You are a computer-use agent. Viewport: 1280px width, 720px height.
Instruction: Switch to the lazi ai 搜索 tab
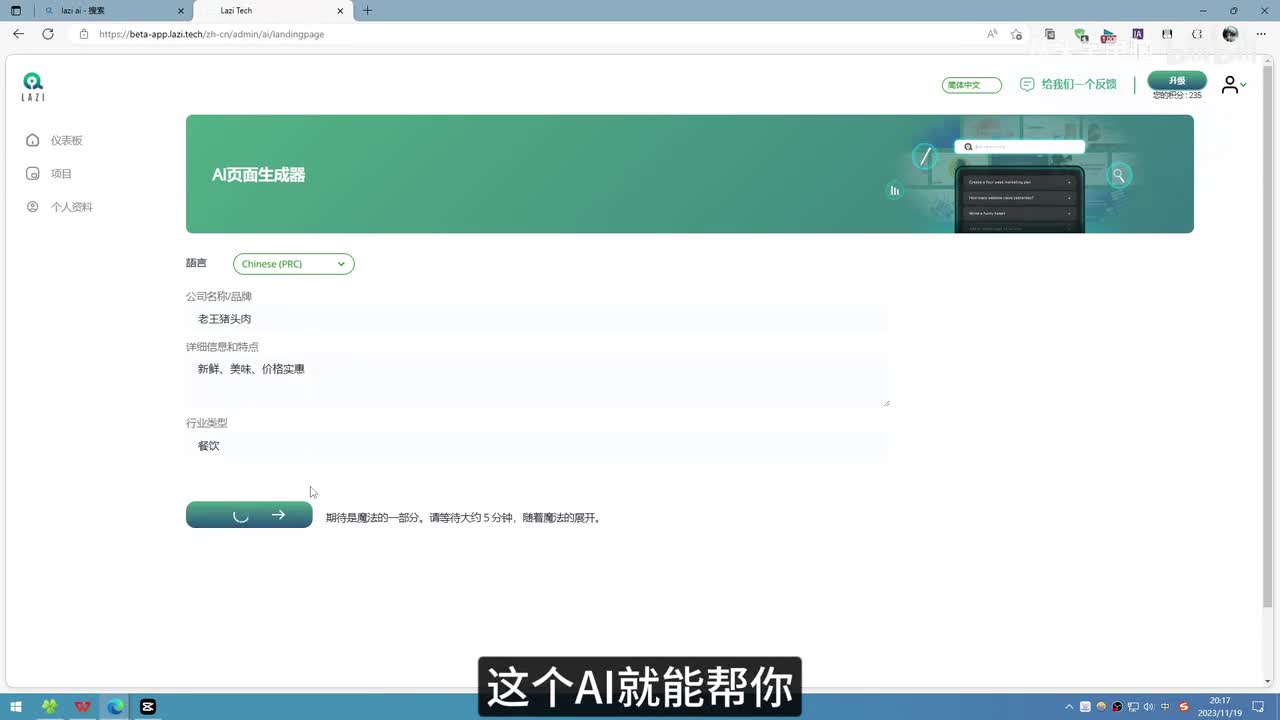click(110, 11)
